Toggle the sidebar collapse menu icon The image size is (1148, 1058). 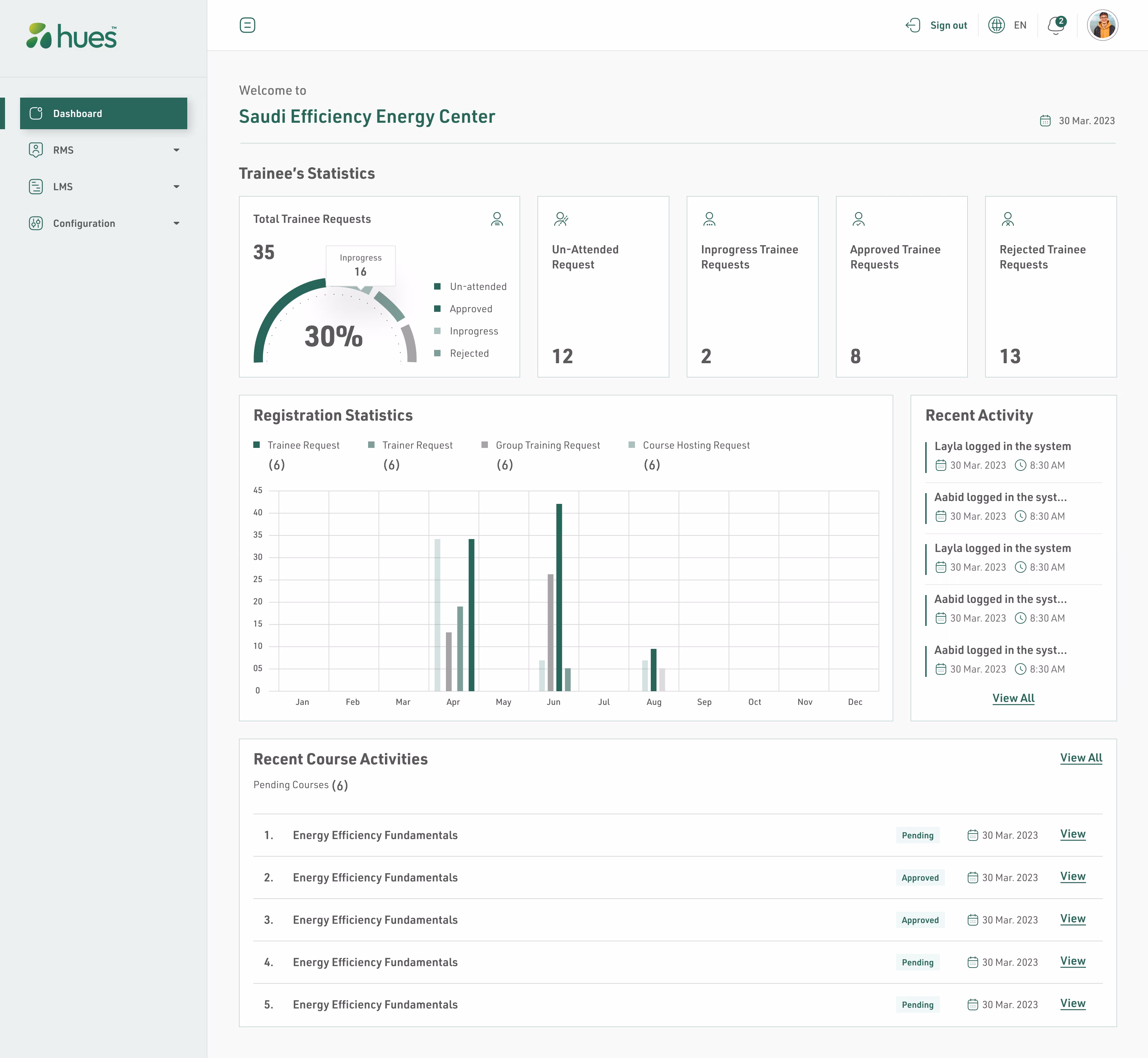click(247, 25)
